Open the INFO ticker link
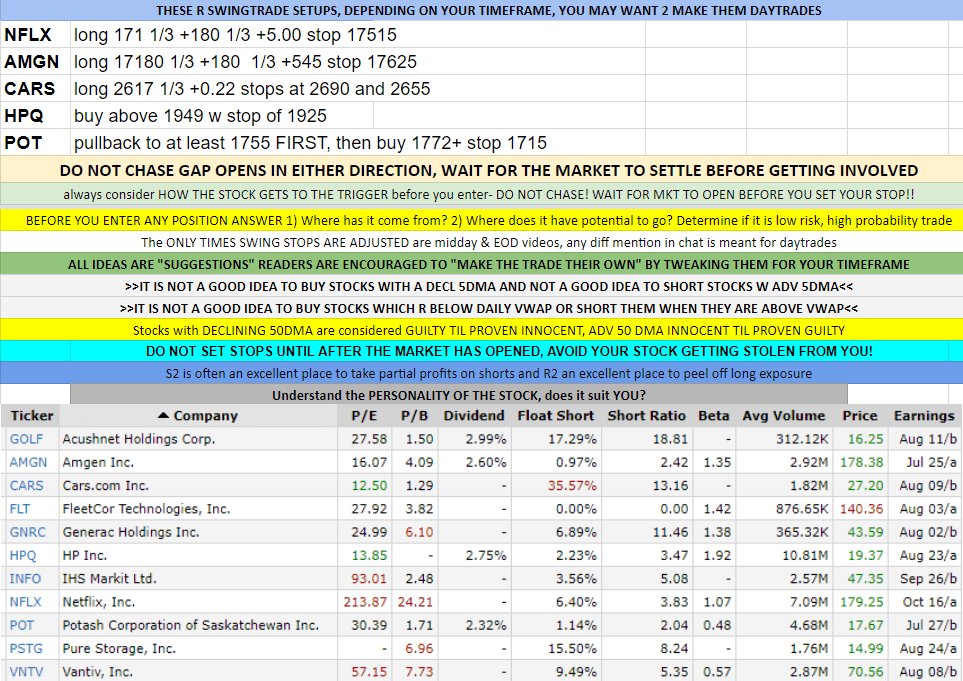Viewport: 963px width, 681px height. click(26, 579)
